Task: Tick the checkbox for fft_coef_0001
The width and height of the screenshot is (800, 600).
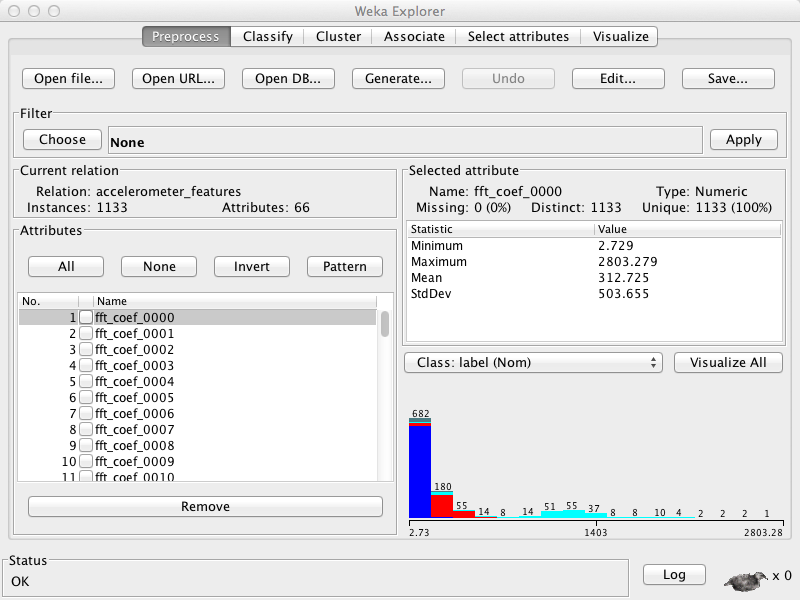Action: point(86,333)
